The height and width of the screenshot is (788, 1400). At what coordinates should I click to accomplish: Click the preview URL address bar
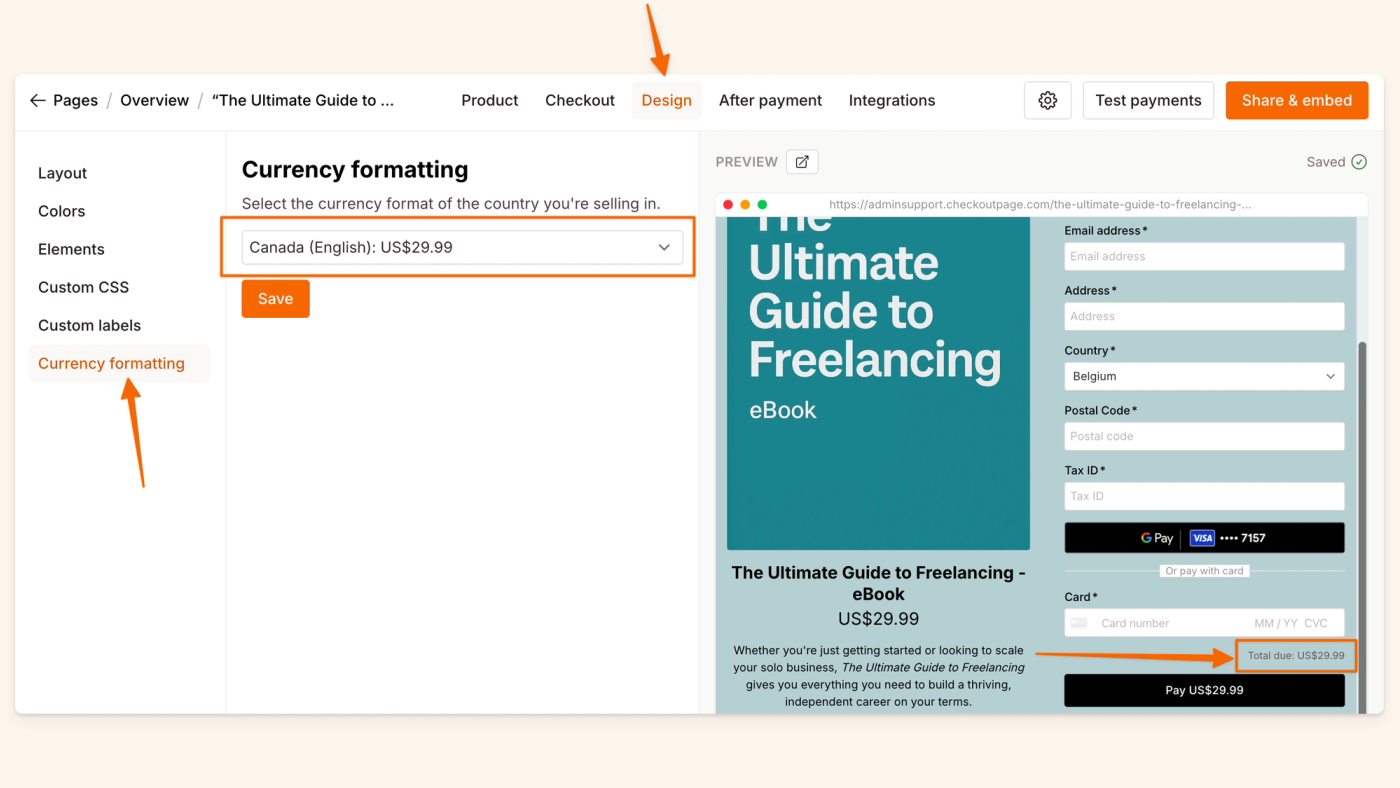(x=1040, y=204)
